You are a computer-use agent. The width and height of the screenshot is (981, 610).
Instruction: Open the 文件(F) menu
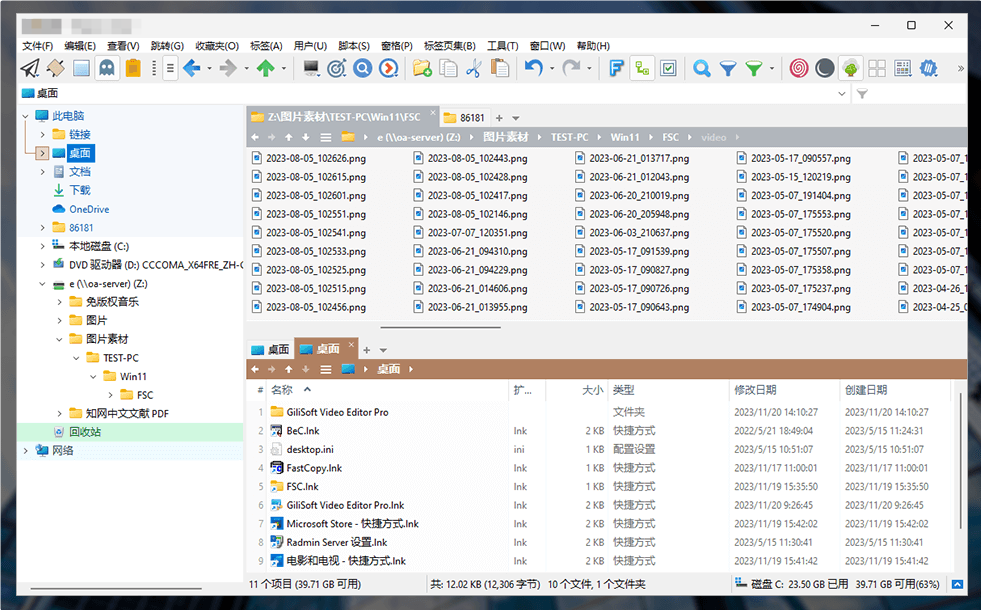[38, 46]
